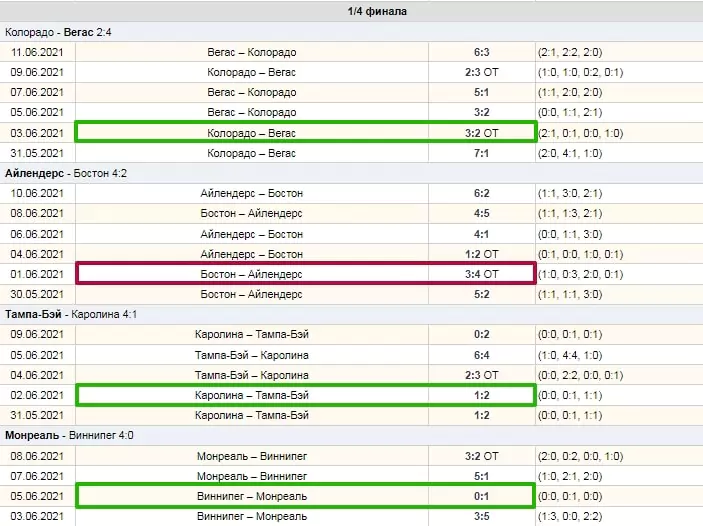This screenshot has height=526, width=703.
Task: Select period scores (1:0, 0:3, 2:0, 0:1)
Action: pos(581,274)
